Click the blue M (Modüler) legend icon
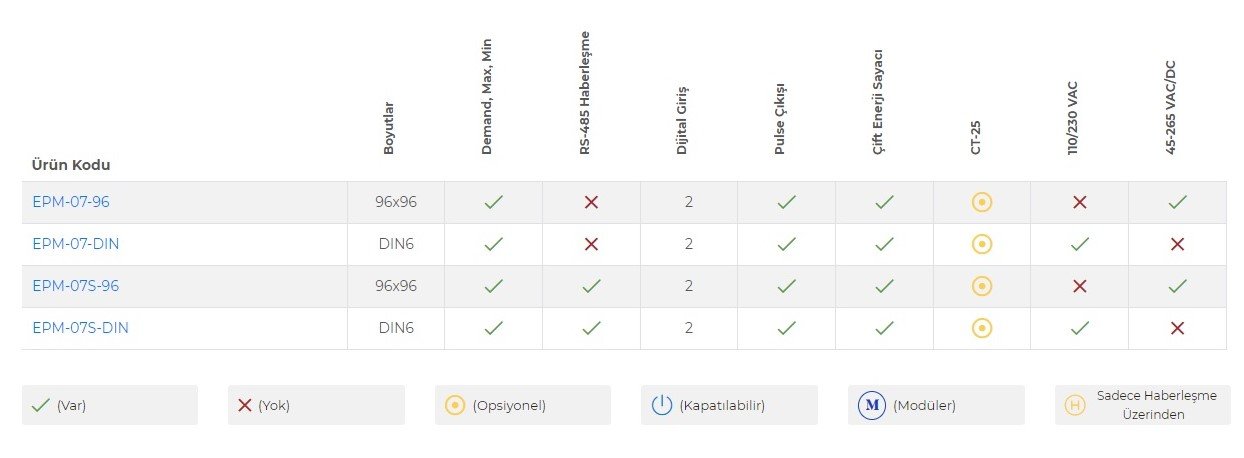1244x458 pixels. point(872,405)
